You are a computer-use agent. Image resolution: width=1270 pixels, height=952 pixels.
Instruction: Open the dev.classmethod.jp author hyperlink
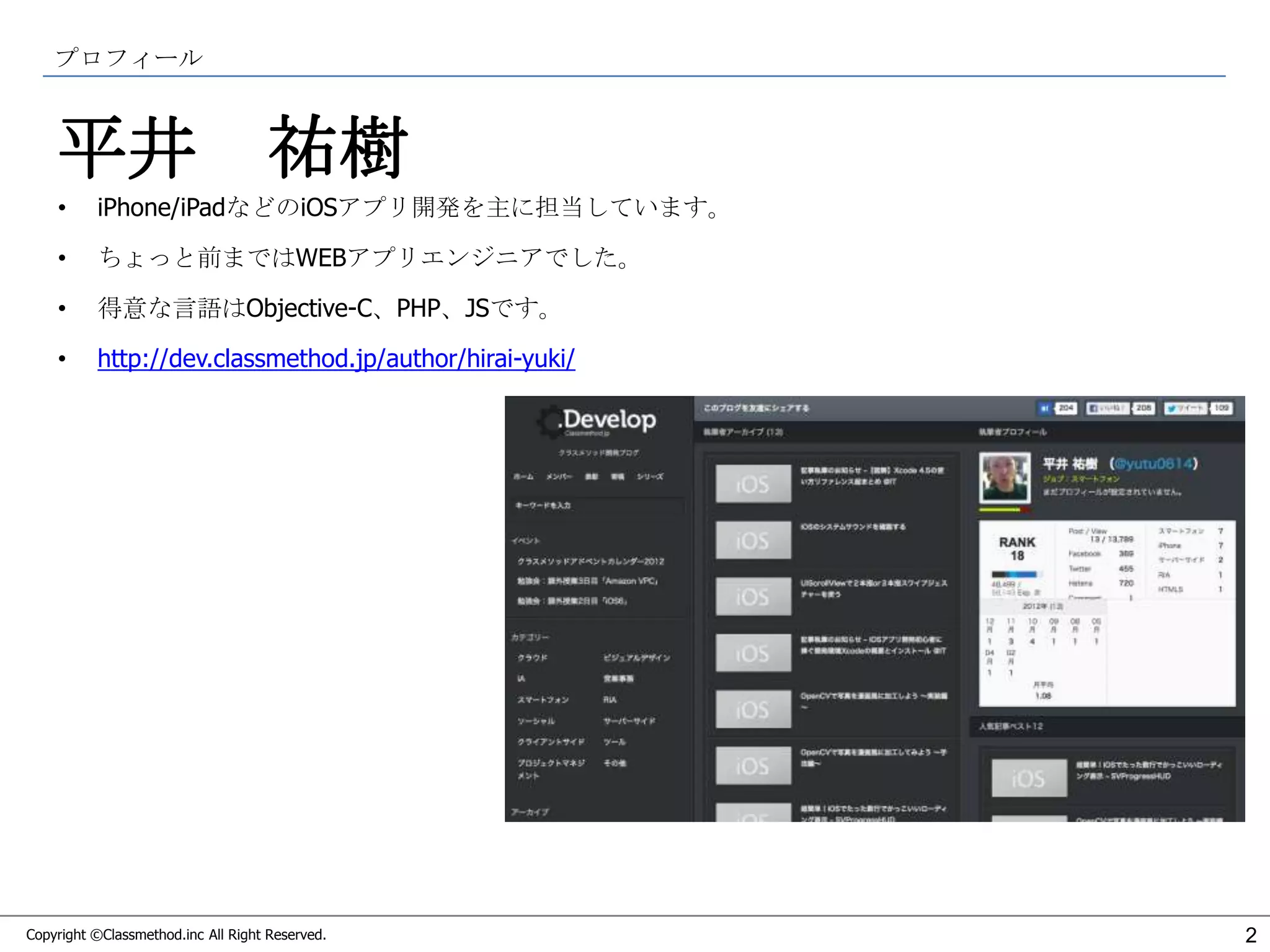(x=336, y=359)
